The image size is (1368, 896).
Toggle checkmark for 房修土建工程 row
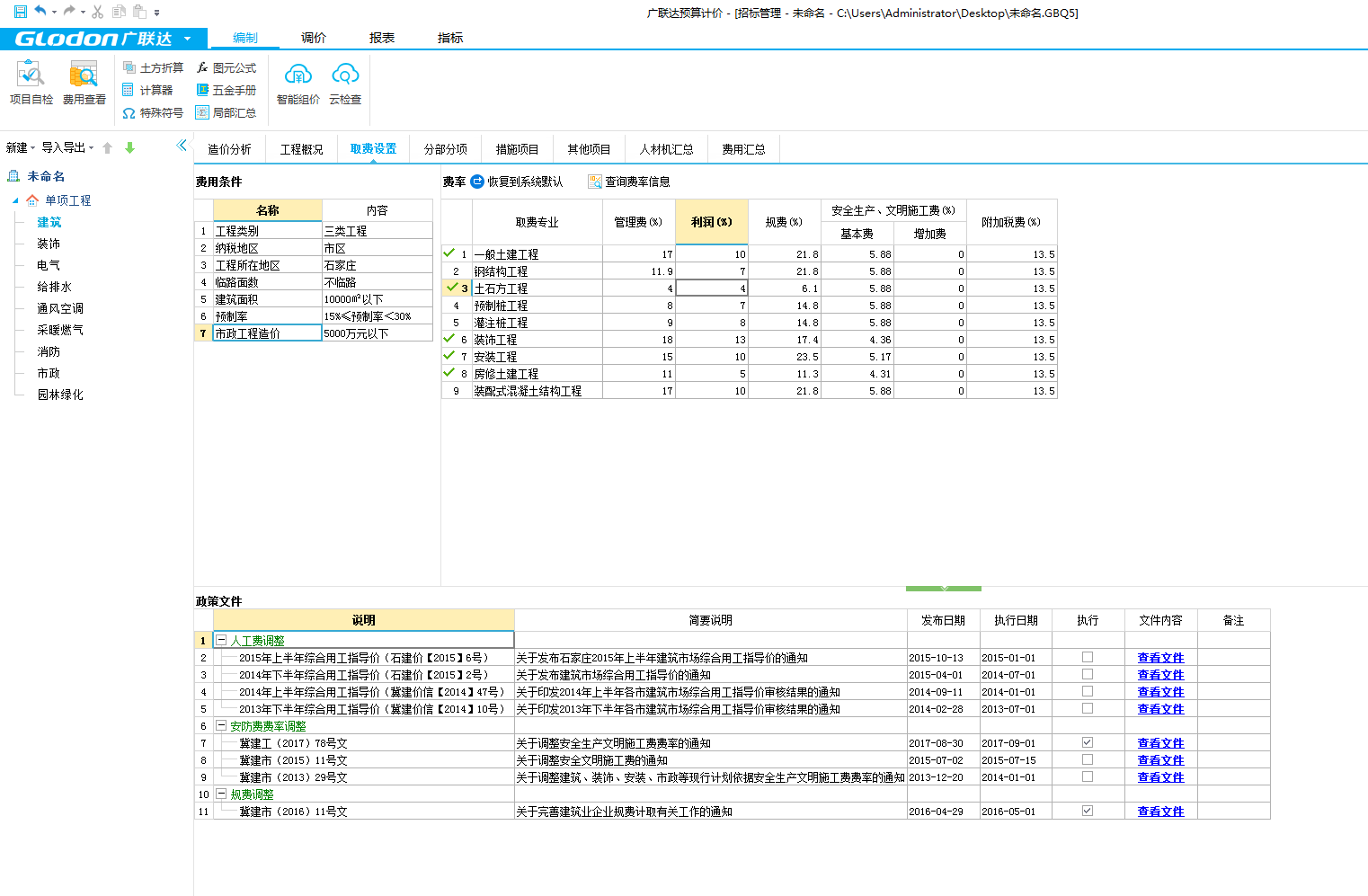coord(449,373)
